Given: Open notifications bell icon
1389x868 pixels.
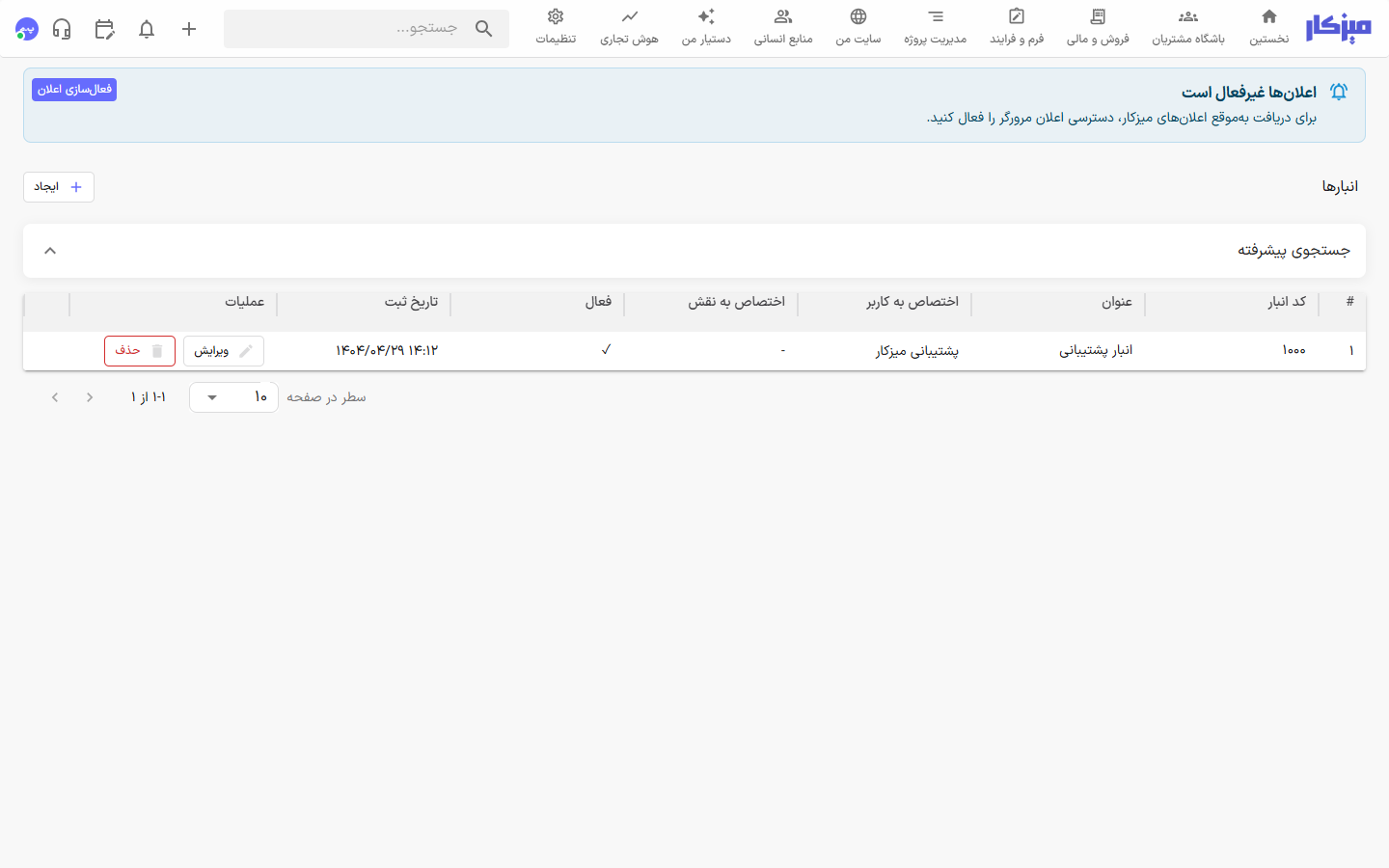Looking at the screenshot, I should coord(147,29).
